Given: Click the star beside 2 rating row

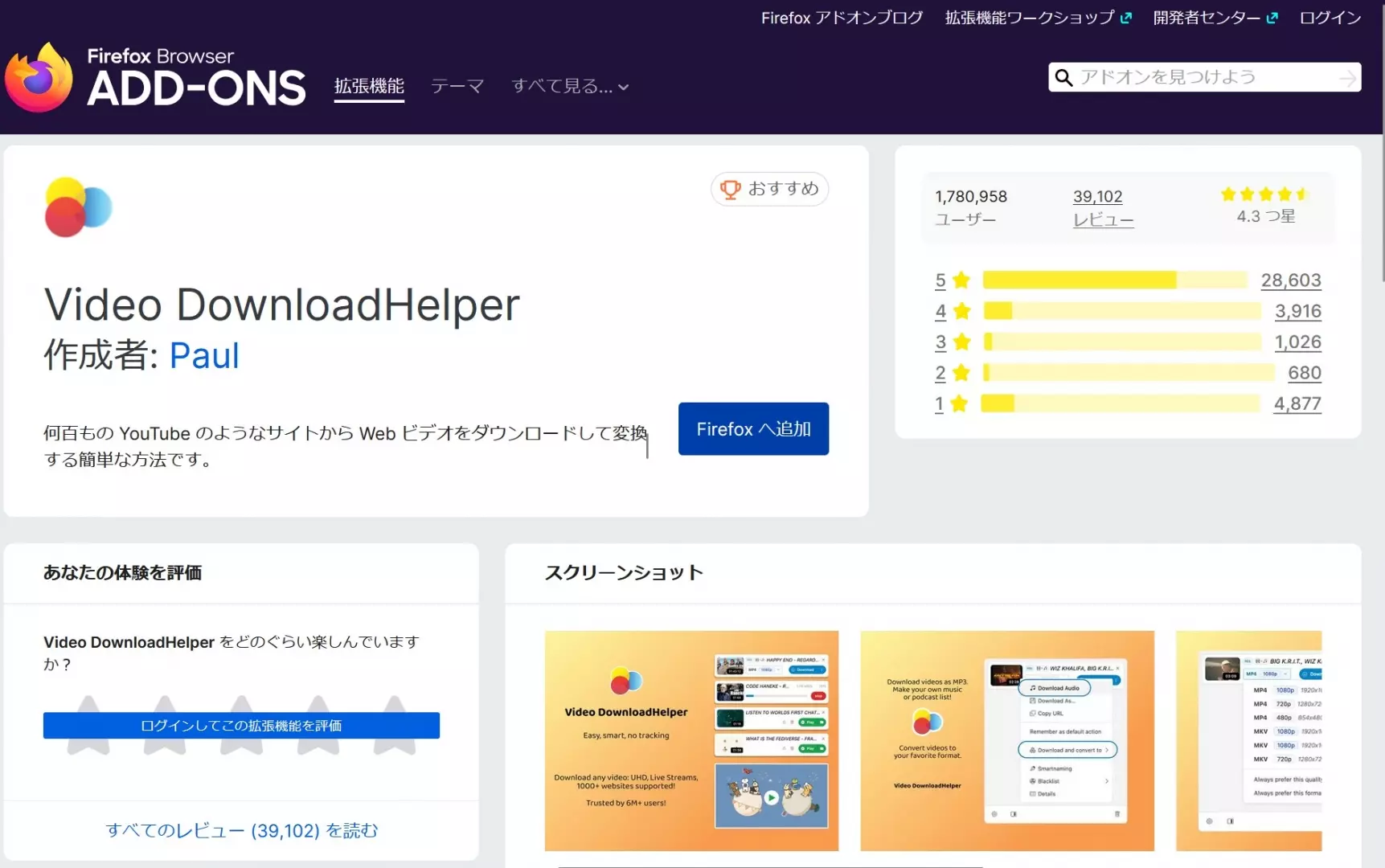Looking at the screenshot, I should 961,373.
